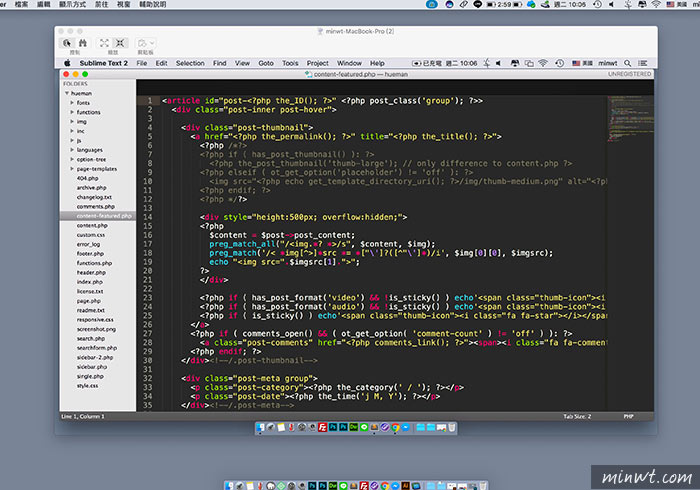Open Finder in the remote dock
The image size is (700, 490).
point(260,428)
